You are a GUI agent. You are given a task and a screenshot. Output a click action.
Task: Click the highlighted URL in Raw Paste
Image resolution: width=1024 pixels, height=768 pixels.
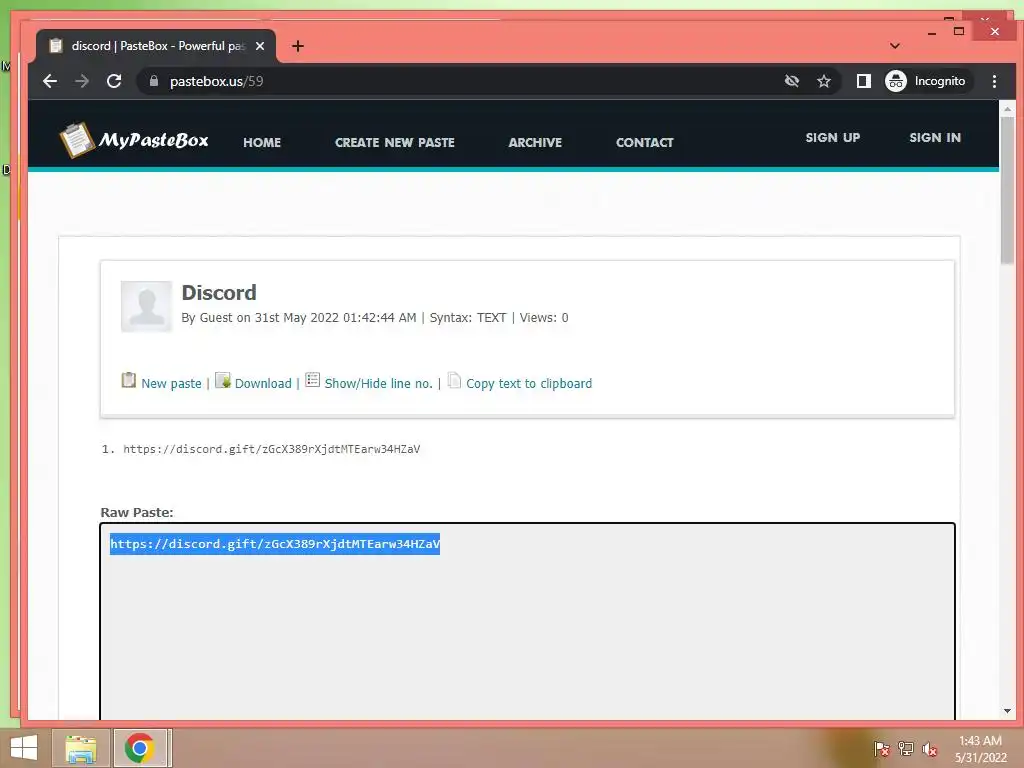tap(275, 544)
